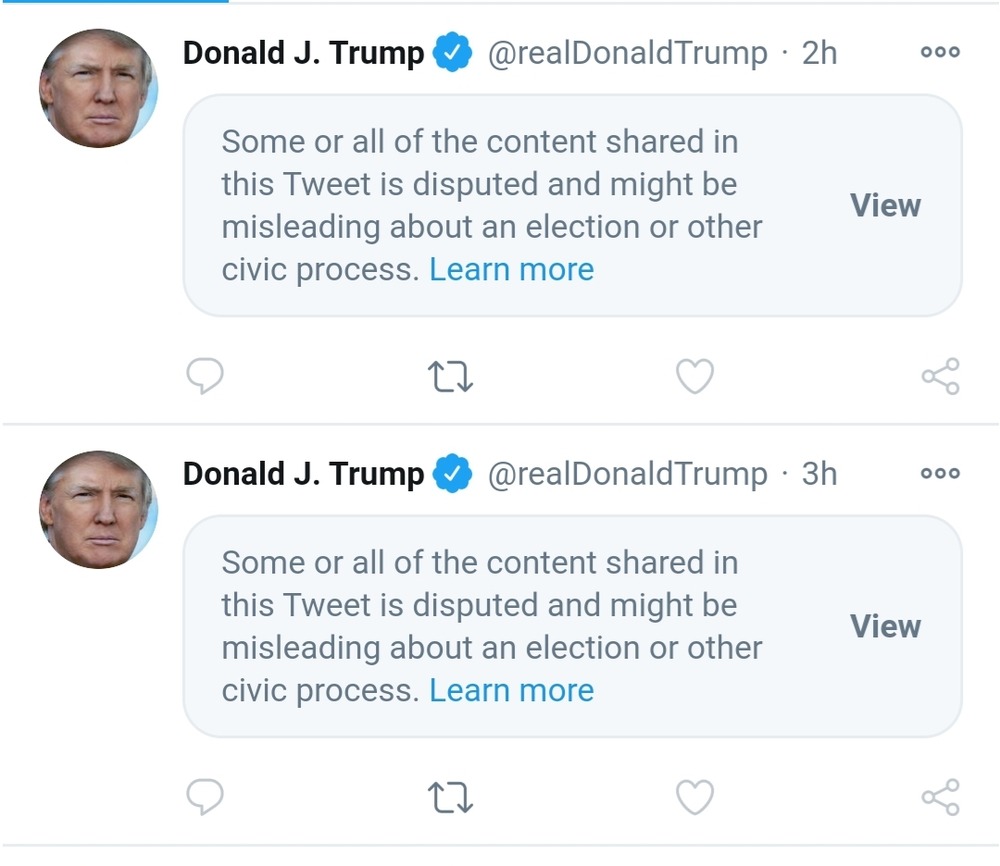The image size is (1000, 866).
Task: Reply to the 3h-old tweet
Action: pyautogui.click(x=205, y=797)
